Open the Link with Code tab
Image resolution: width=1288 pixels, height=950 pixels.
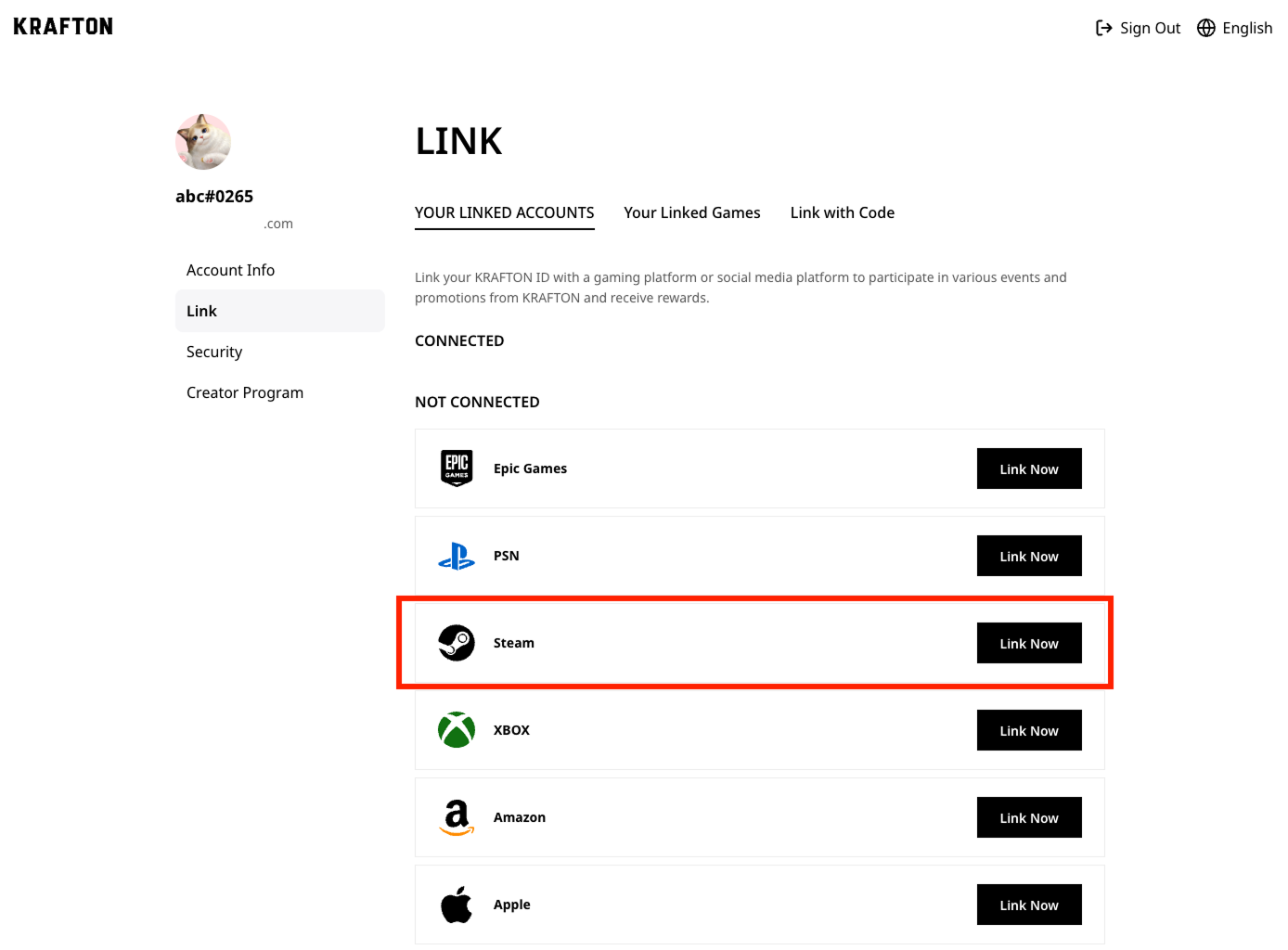click(842, 212)
